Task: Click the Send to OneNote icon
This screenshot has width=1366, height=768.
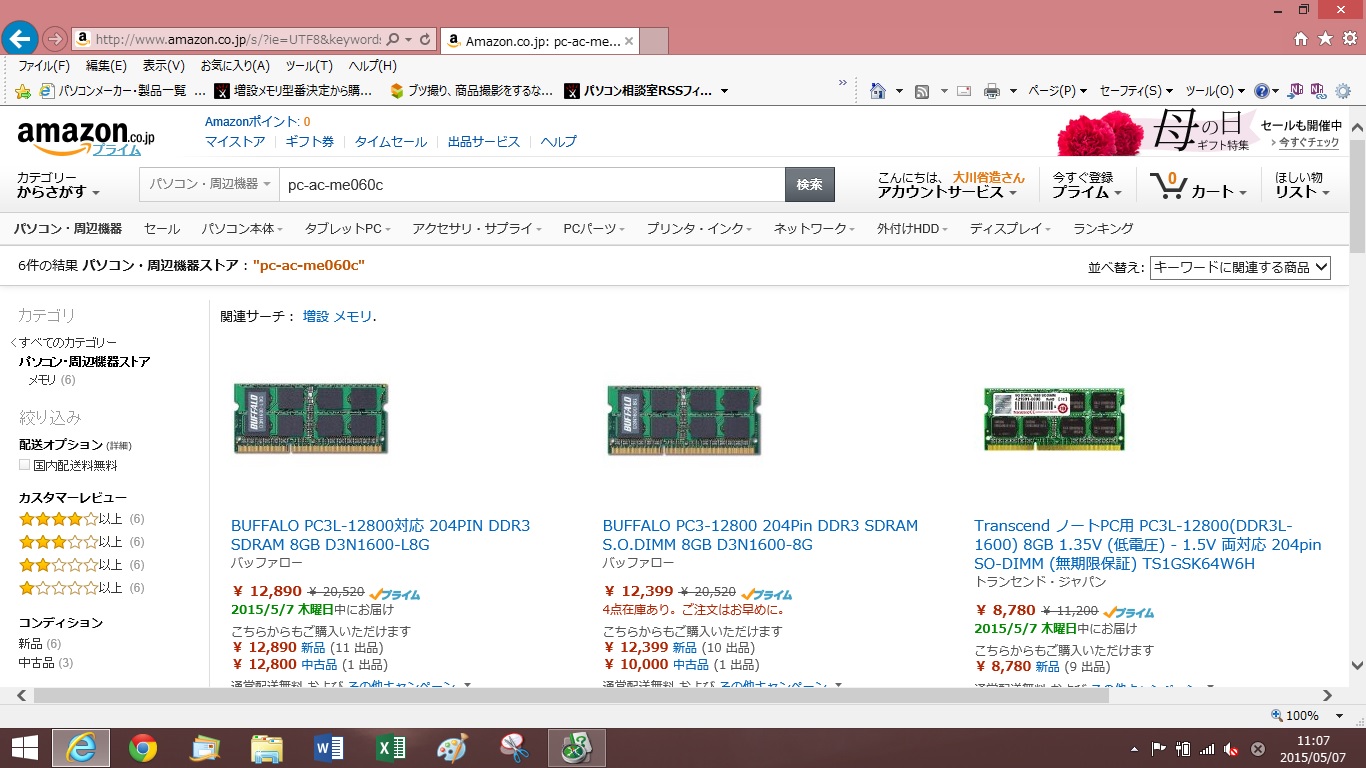Action: coord(1297,91)
